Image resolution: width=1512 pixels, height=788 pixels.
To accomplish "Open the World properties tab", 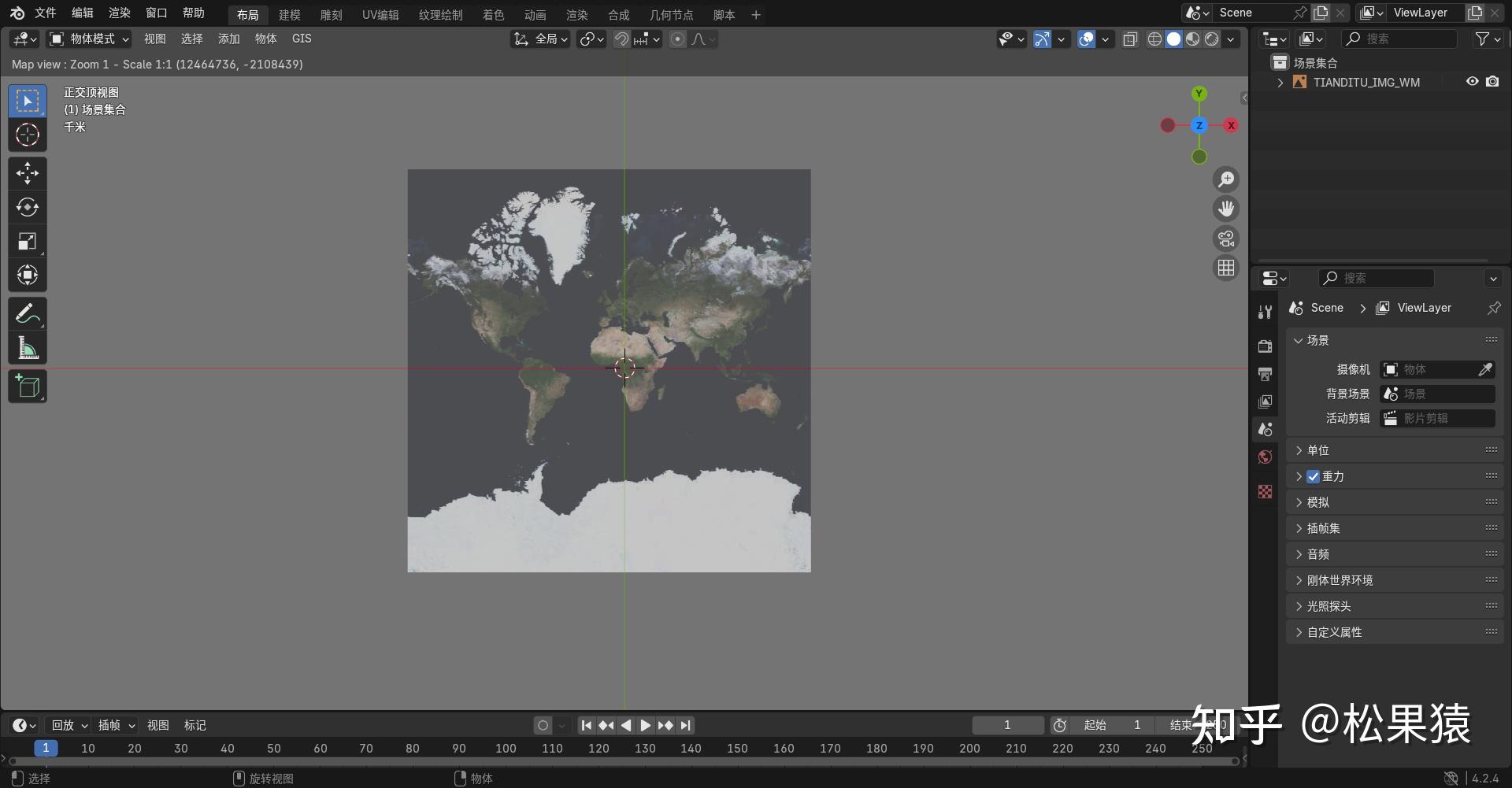I will [1266, 457].
